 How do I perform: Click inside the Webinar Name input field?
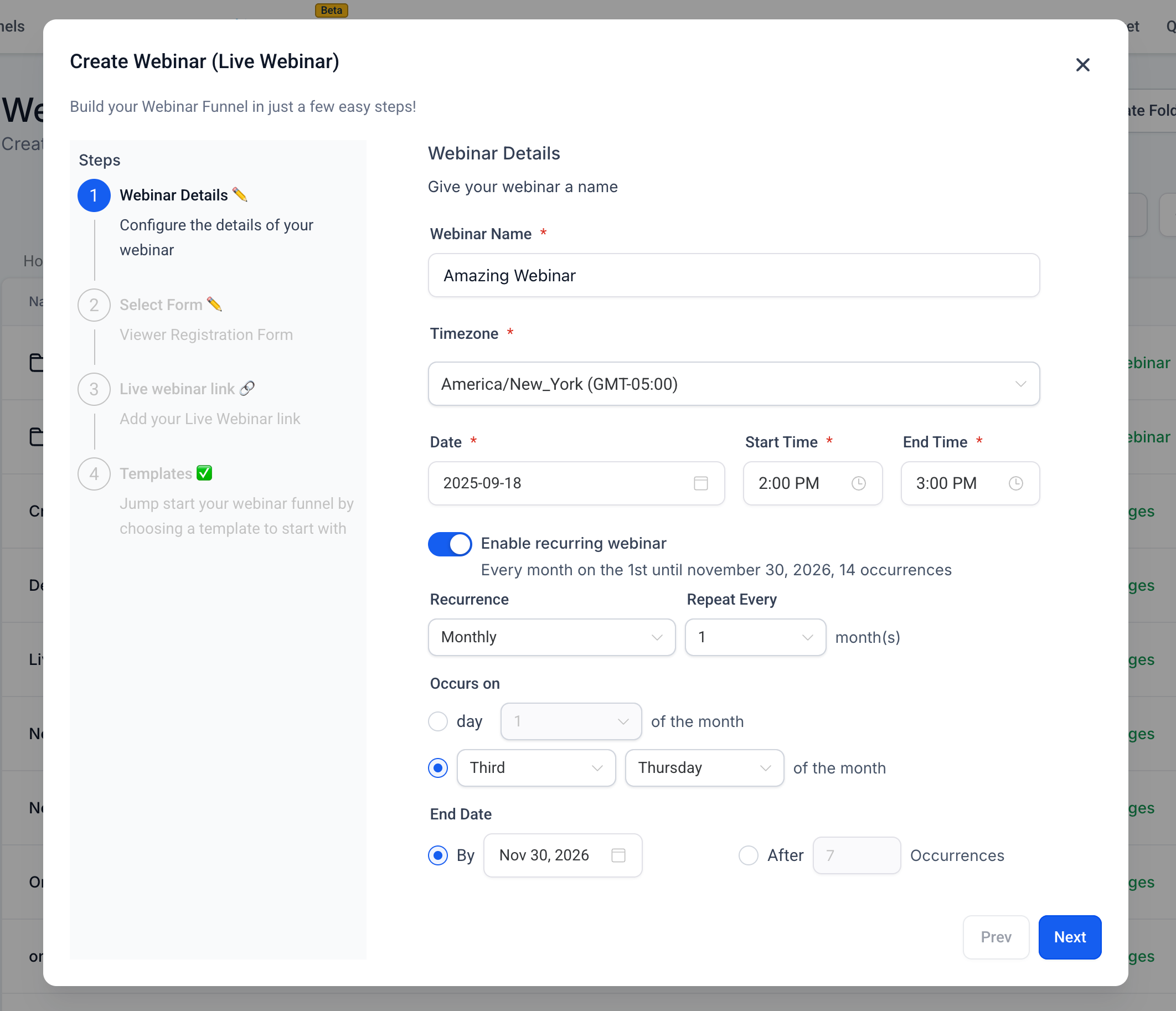pyautogui.click(x=734, y=275)
